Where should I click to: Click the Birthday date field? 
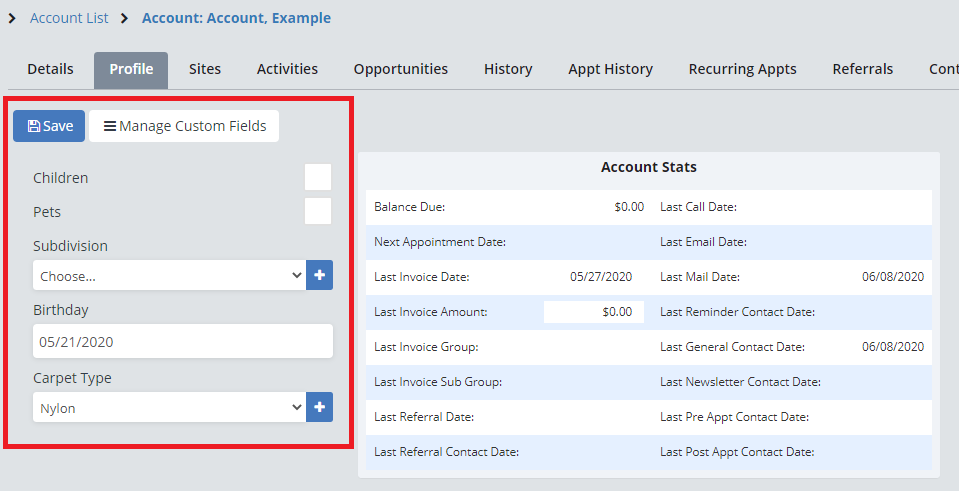click(182, 341)
